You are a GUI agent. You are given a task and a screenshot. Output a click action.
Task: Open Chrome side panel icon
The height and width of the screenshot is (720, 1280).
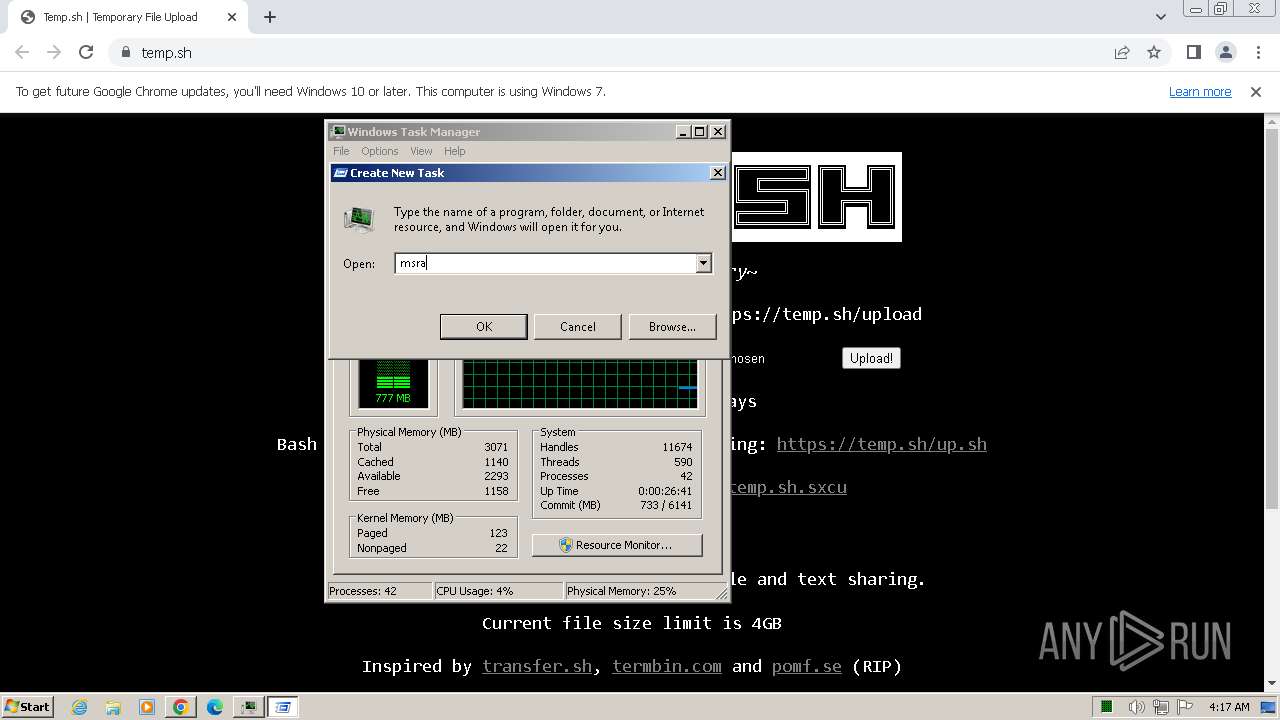click(1194, 53)
